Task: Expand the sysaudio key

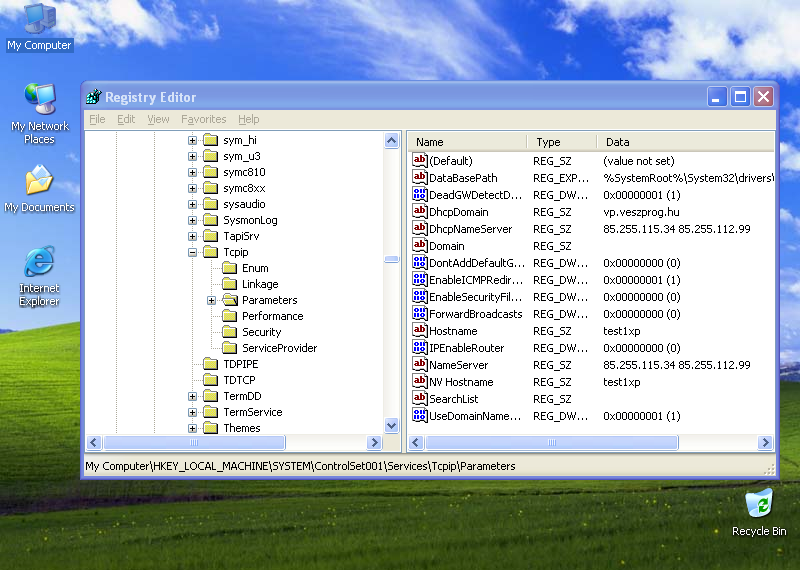Action: (192, 204)
